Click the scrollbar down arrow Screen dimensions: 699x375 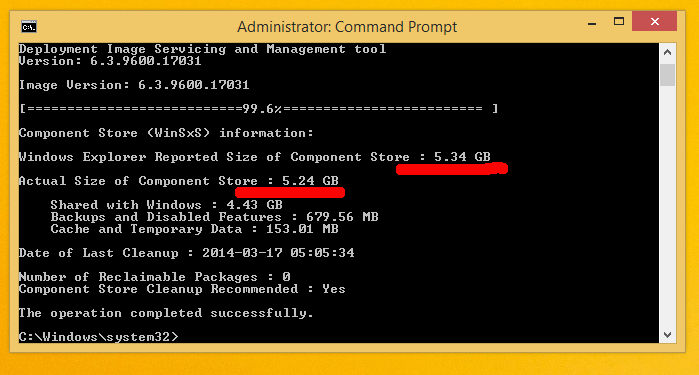point(667,335)
